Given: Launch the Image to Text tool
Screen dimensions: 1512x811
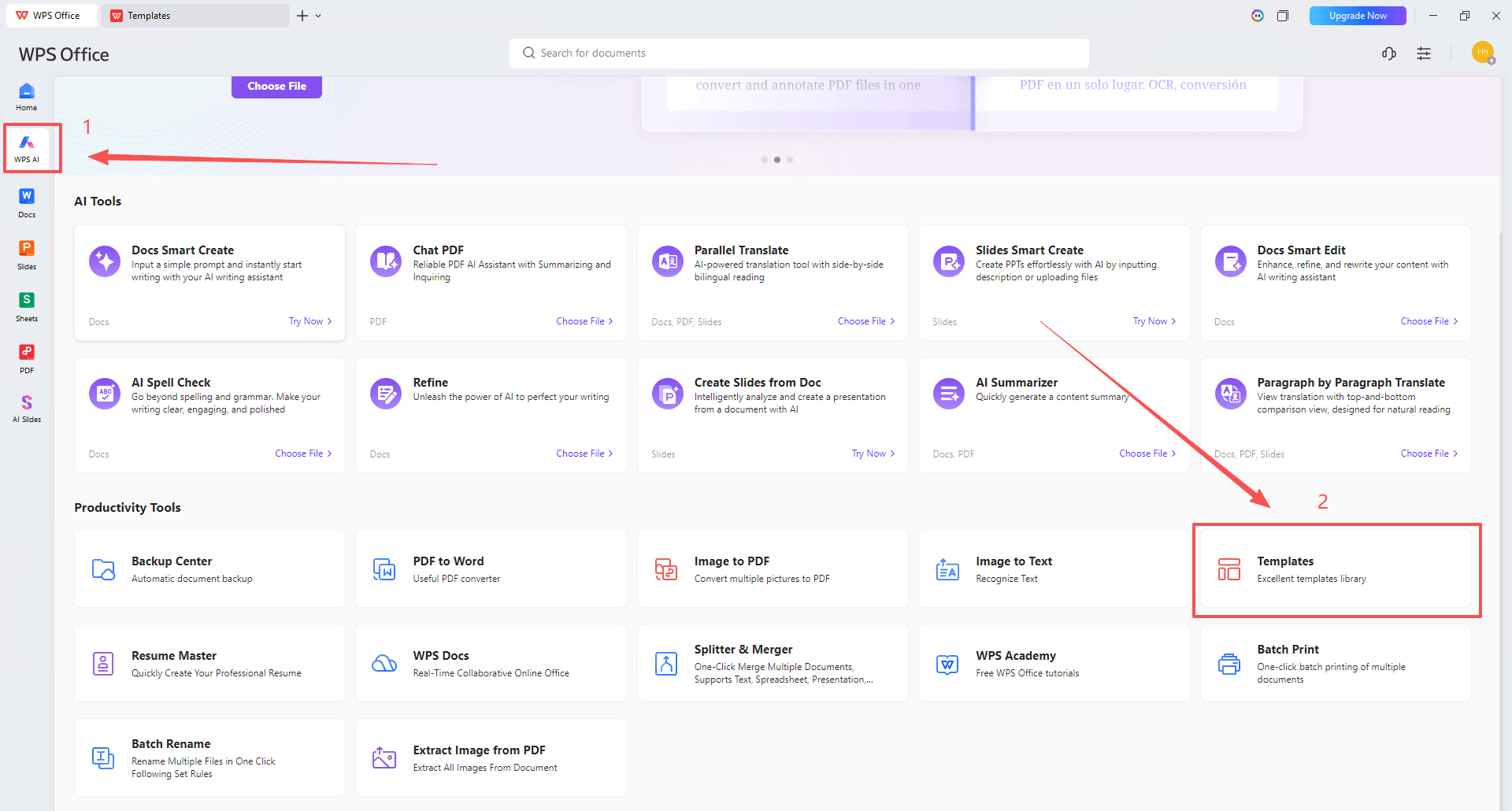Looking at the screenshot, I should (x=1054, y=568).
